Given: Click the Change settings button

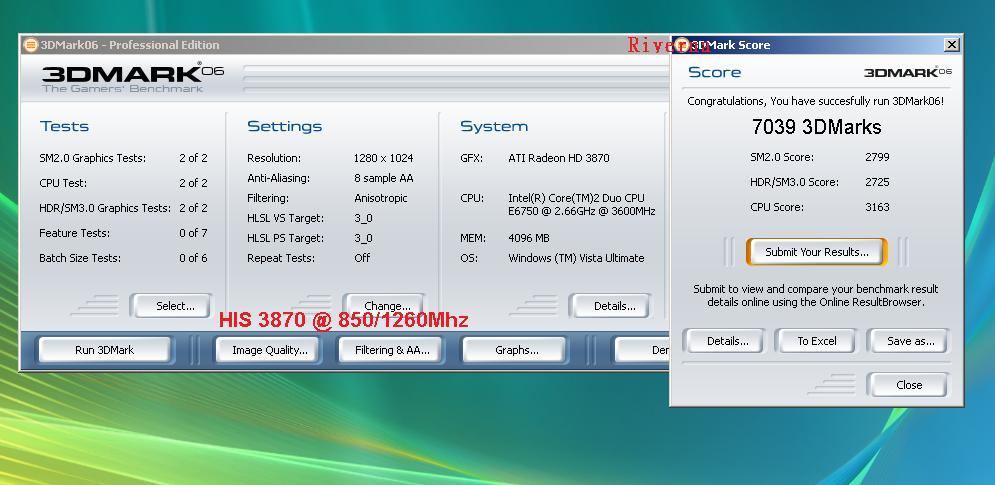Looking at the screenshot, I should coord(383,306).
